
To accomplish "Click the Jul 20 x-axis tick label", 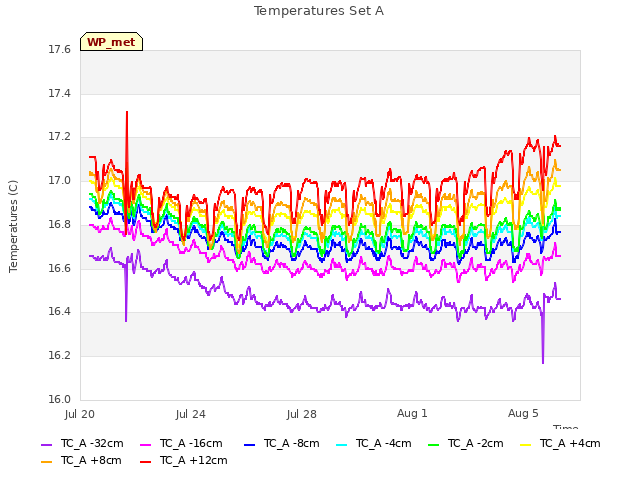I will (x=80, y=414).
